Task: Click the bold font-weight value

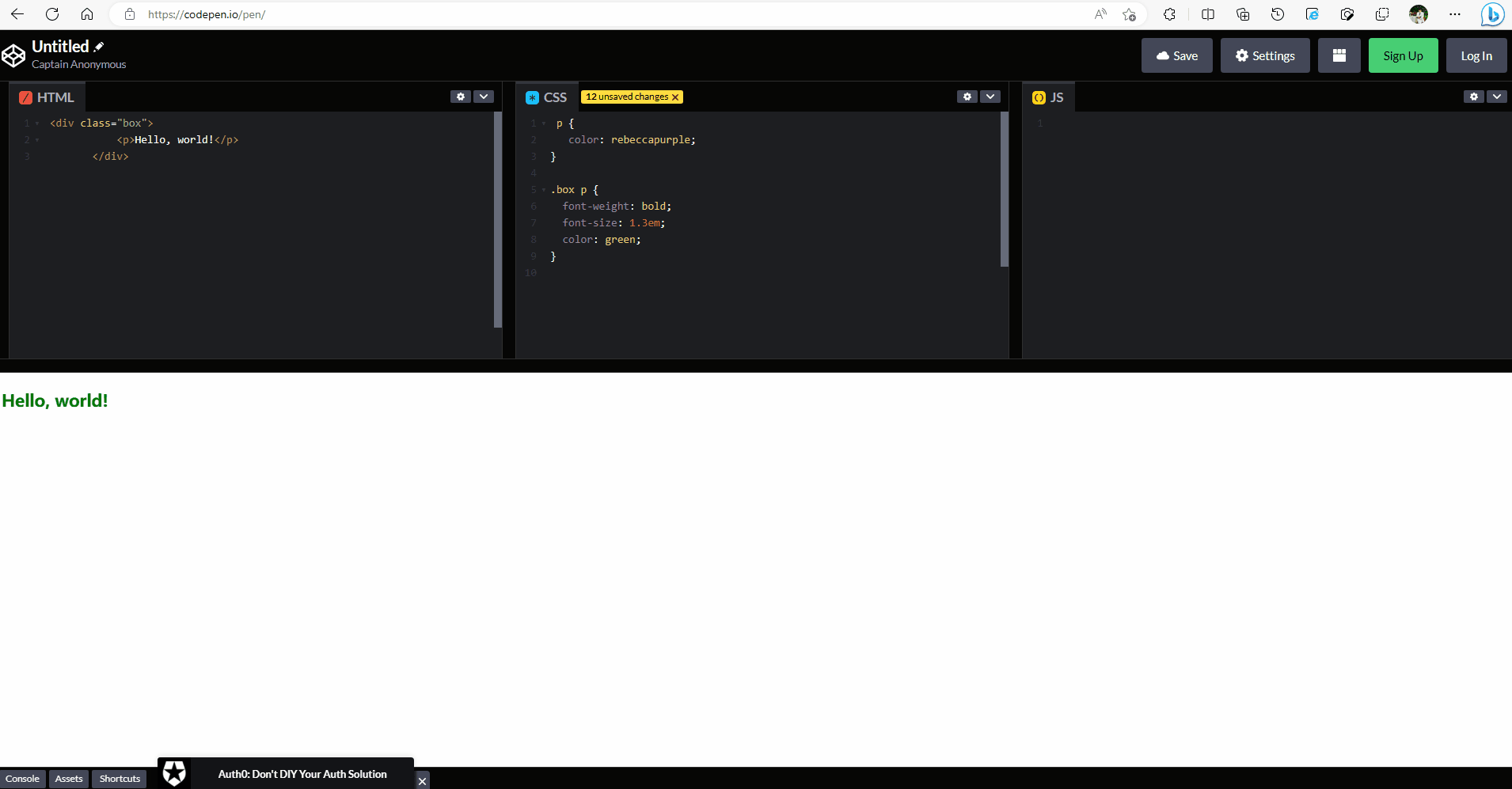Action: [653, 207]
